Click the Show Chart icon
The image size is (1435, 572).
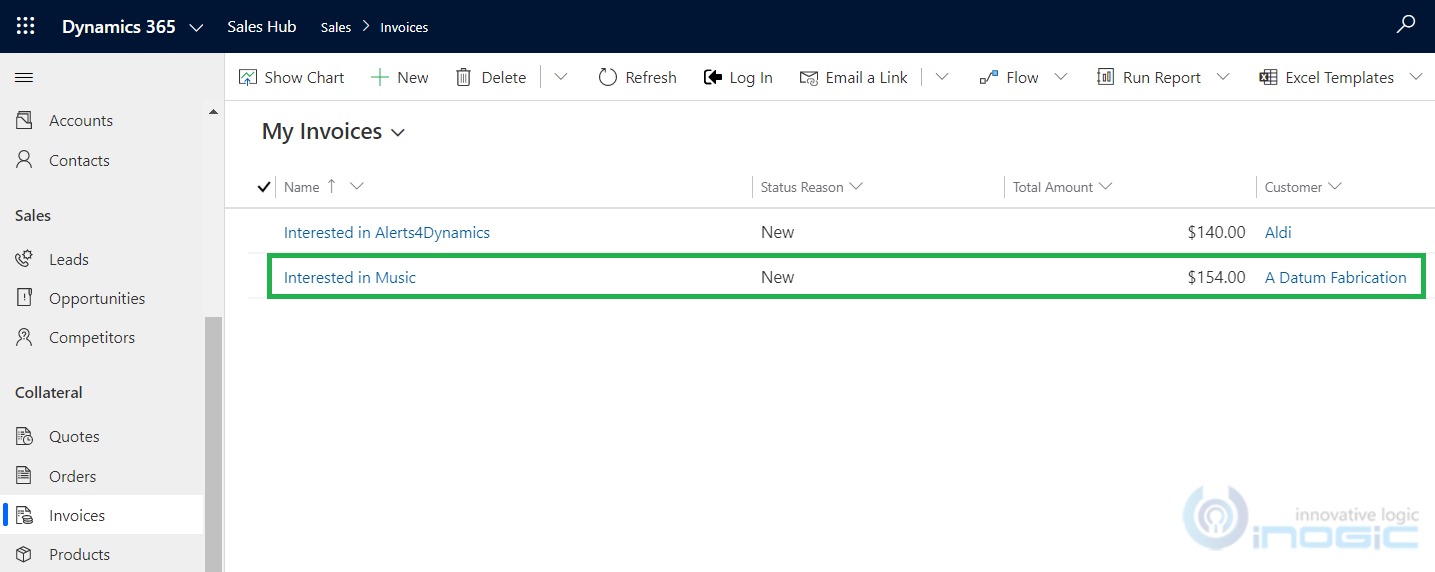[x=248, y=77]
